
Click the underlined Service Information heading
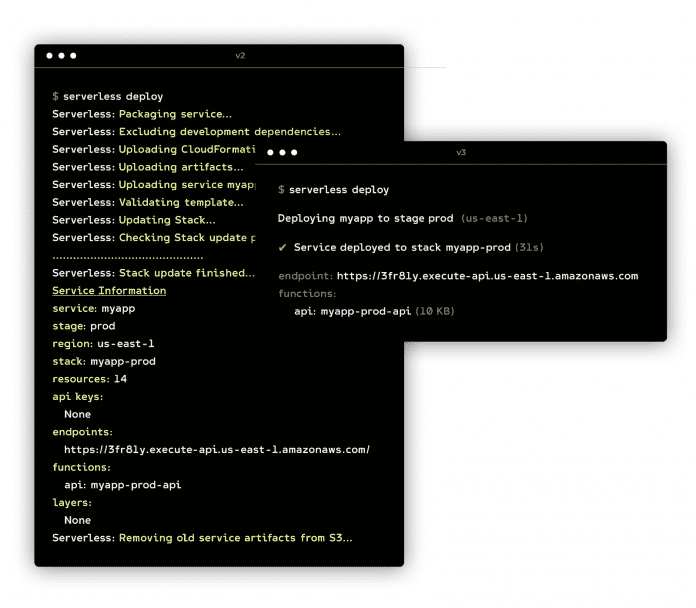109,291
